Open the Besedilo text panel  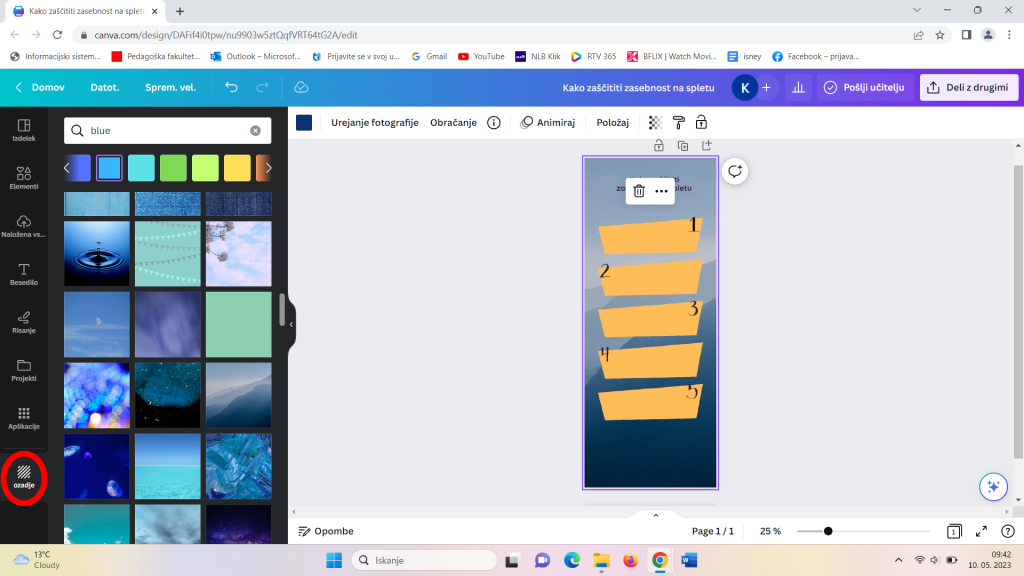point(24,274)
